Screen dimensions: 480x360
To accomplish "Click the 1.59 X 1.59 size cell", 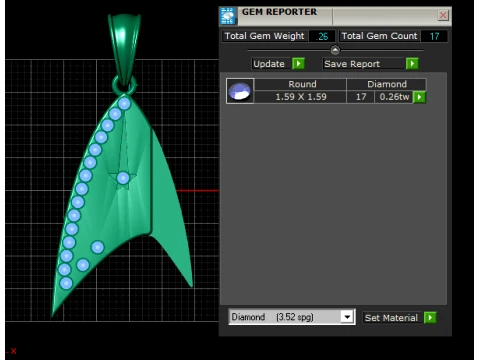I will point(300,97).
